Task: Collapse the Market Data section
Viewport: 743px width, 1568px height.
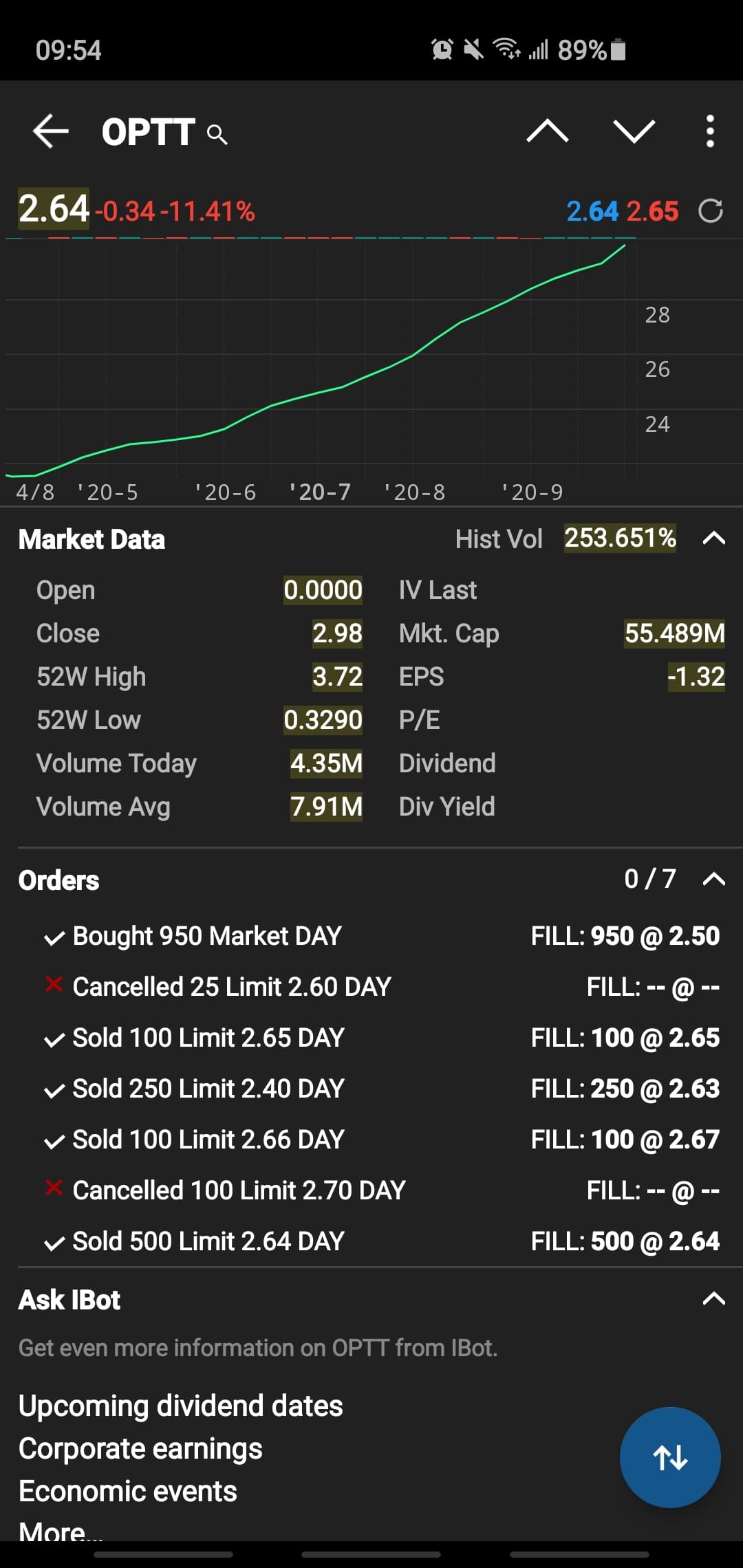Action: (x=713, y=538)
